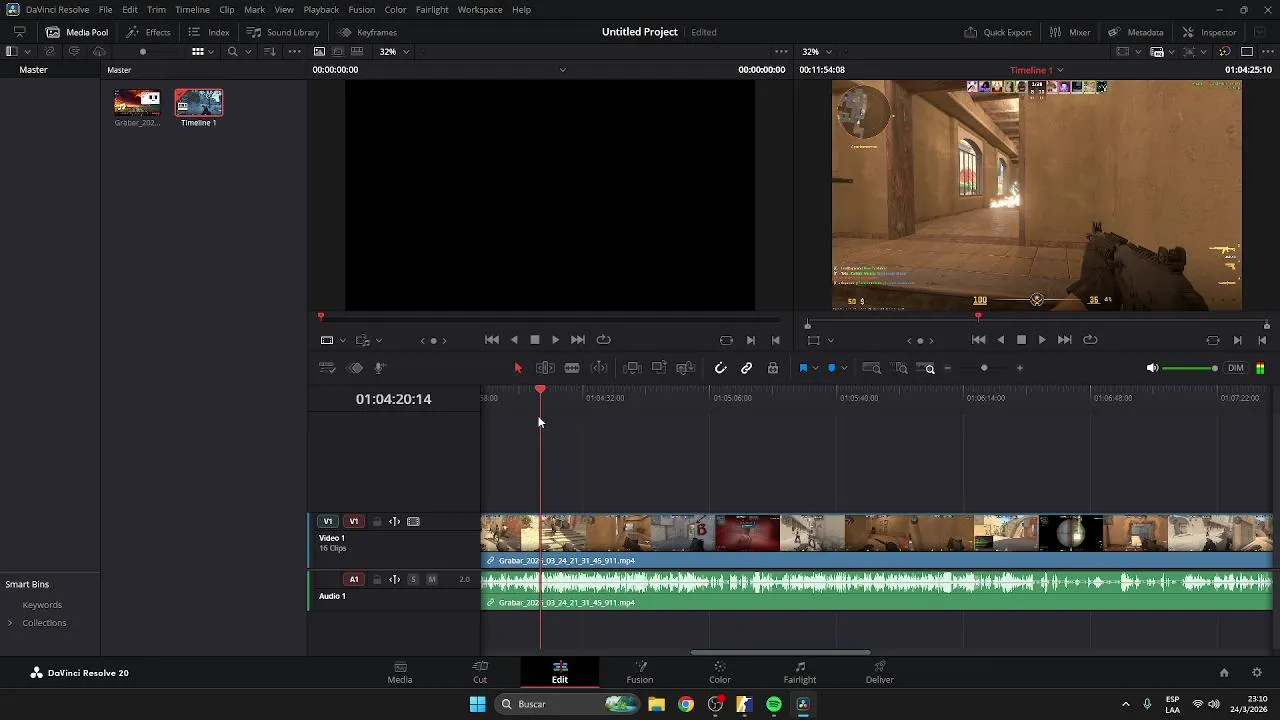Open Timeline View Options icon
The height and width of the screenshot is (720, 1280).
tap(327, 368)
